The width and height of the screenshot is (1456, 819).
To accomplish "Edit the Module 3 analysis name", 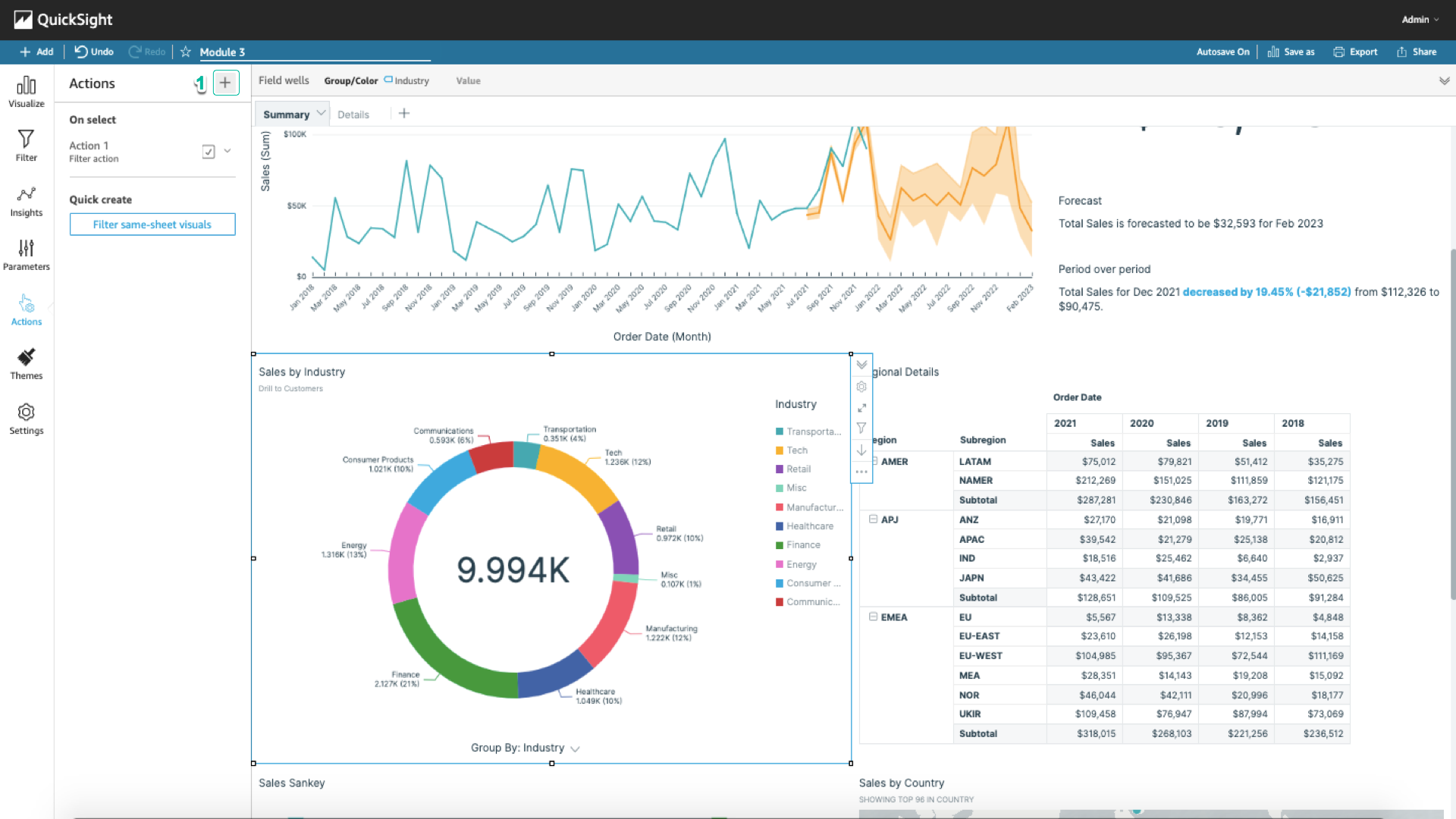I will 315,52.
